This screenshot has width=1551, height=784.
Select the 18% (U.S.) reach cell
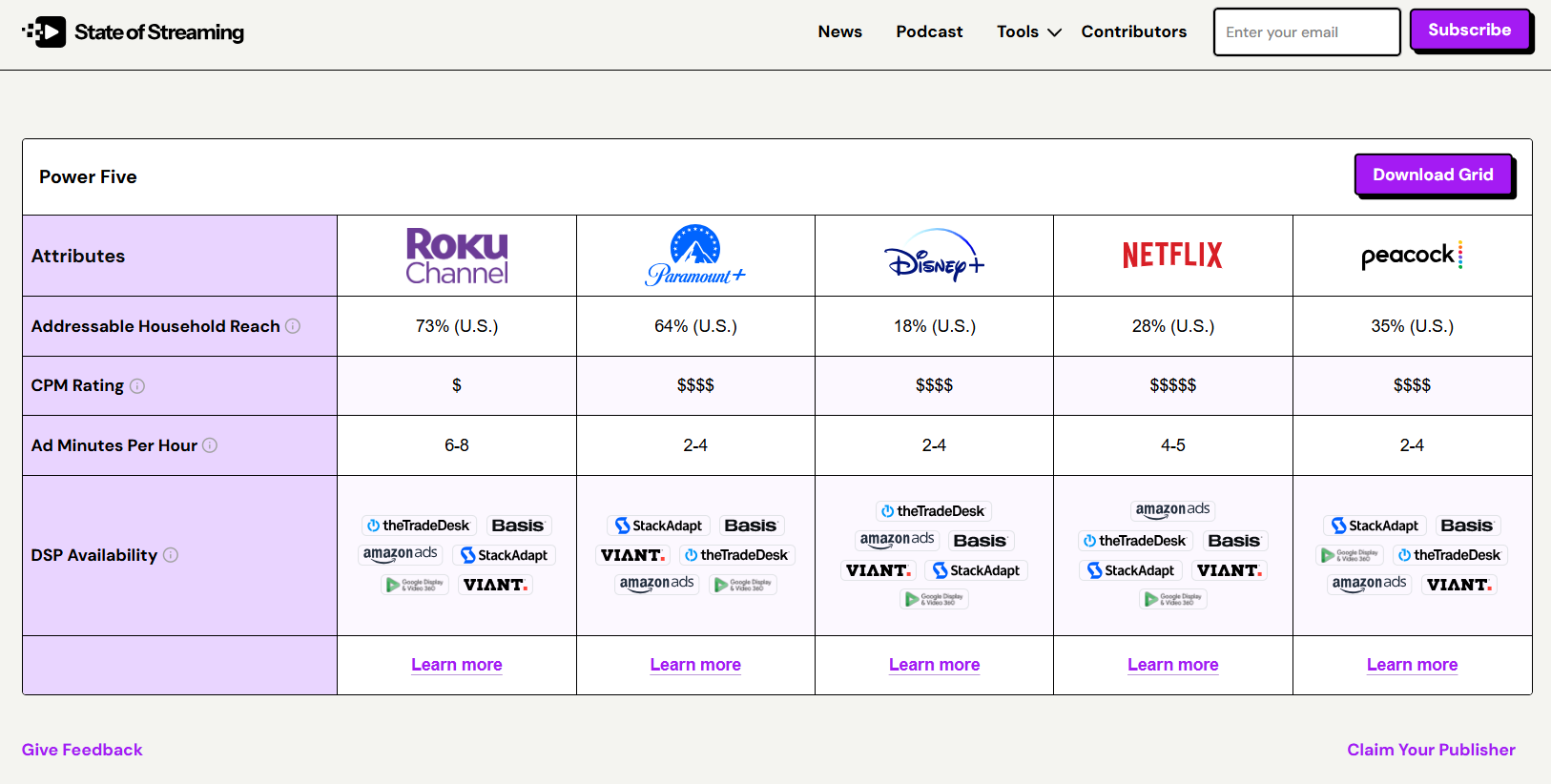tap(934, 326)
